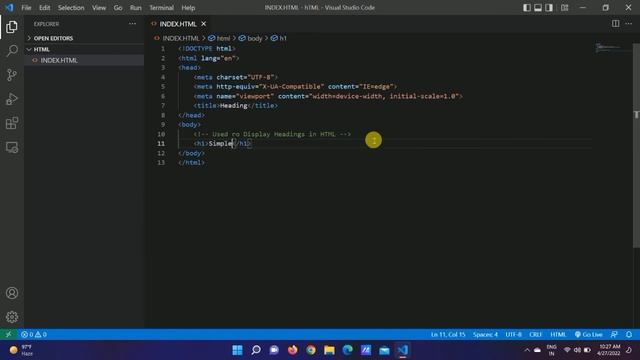The width and height of the screenshot is (640, 360).
Task: Show hidden system tray icons
Action: tap(527, 350)
